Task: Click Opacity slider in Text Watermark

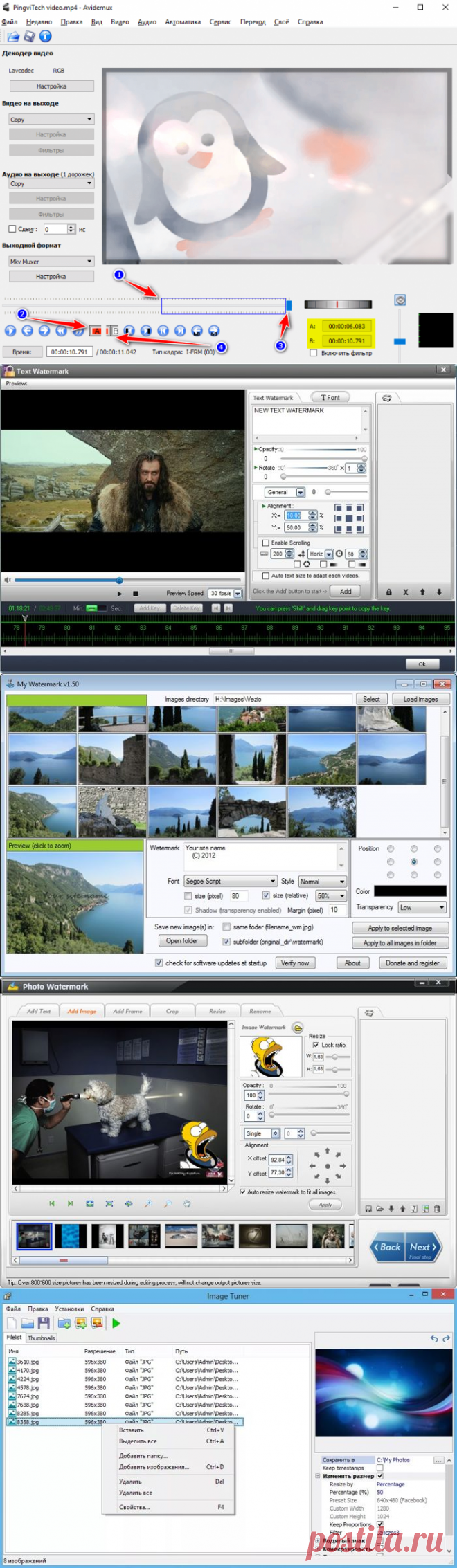Action: point(322,458)
